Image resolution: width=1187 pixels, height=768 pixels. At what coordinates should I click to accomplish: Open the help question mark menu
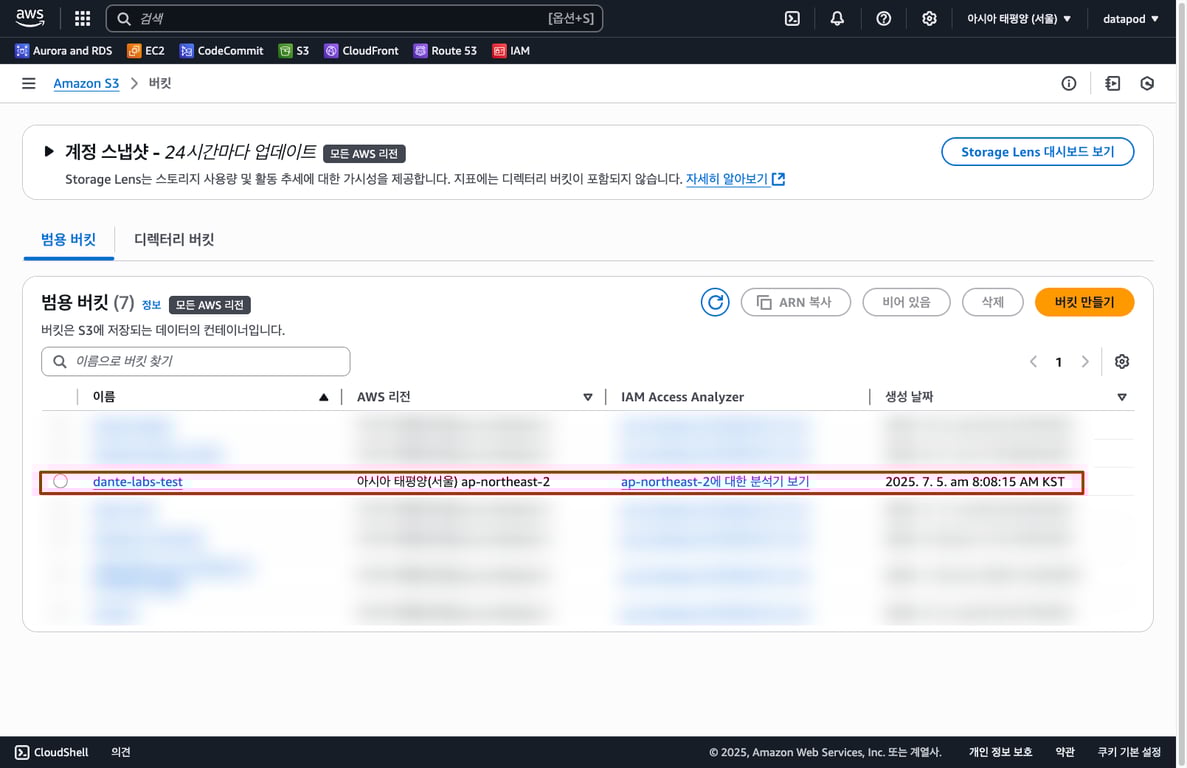tap(883, 18)
